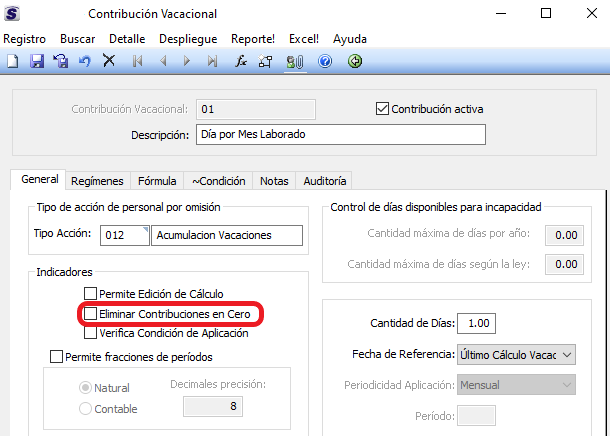Open the Fecha de Referencia dropdown

(516, 354)
